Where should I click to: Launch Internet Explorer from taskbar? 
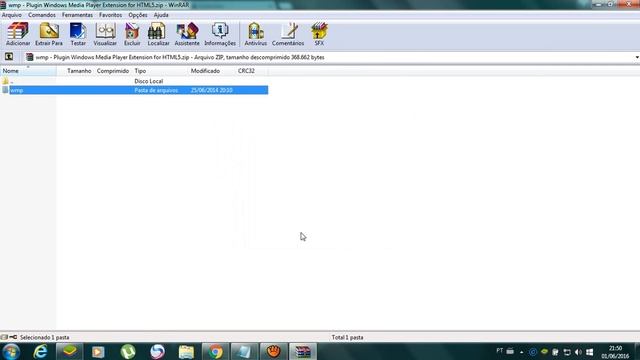40,351
